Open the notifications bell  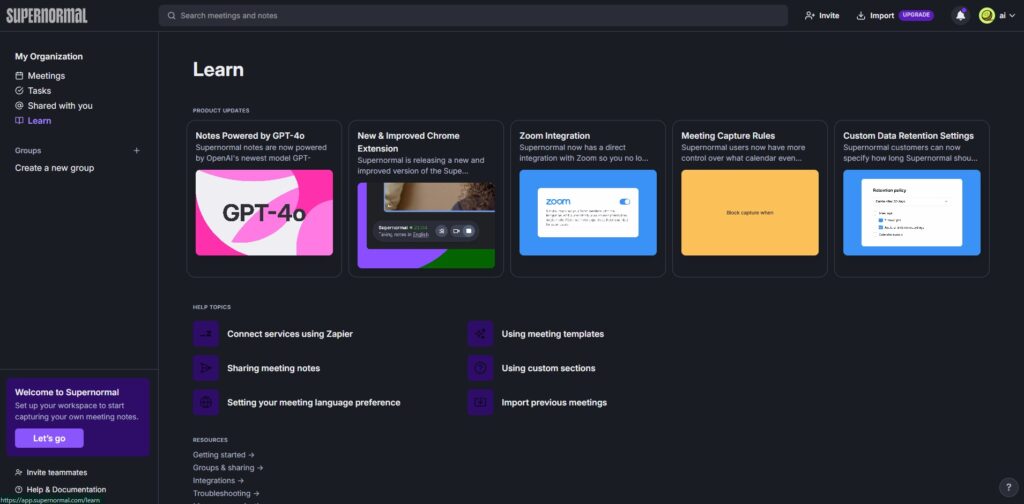pyautogui.click(x=960, y=16)
